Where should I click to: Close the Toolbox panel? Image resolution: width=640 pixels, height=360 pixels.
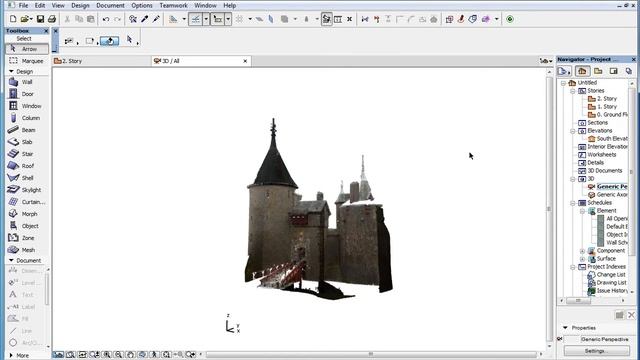pos(46,31)
